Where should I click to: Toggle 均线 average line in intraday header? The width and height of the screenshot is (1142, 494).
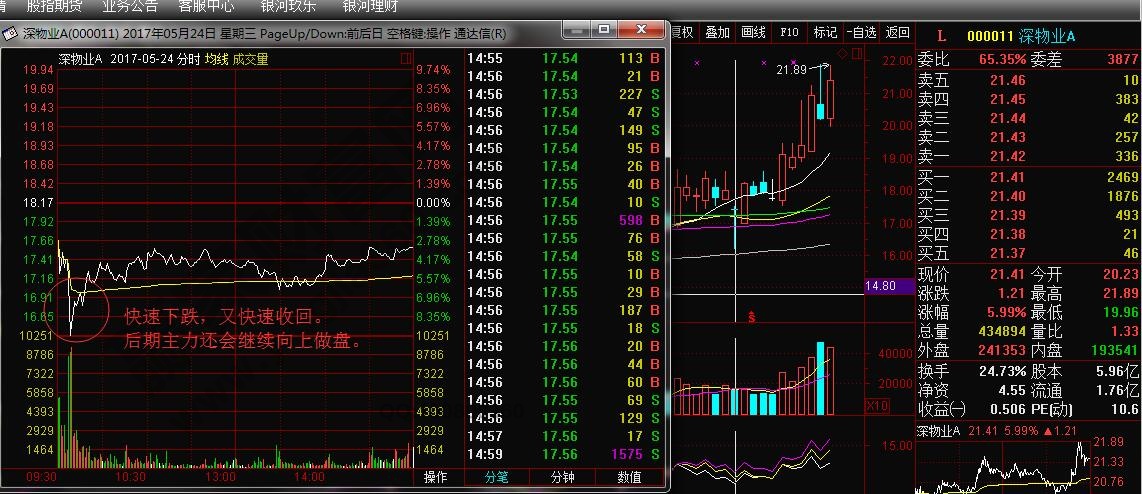pos(215,59)
